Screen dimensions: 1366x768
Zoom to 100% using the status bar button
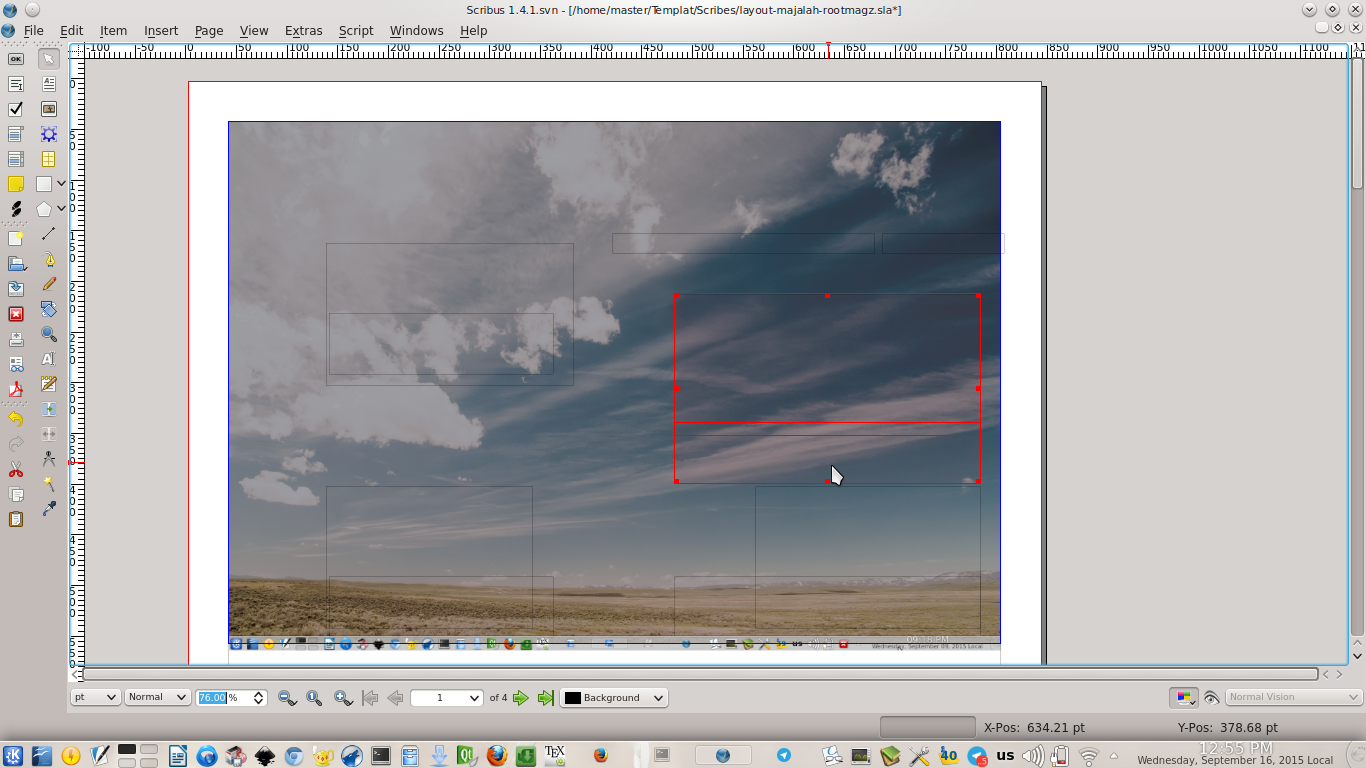tap(312, 697)
